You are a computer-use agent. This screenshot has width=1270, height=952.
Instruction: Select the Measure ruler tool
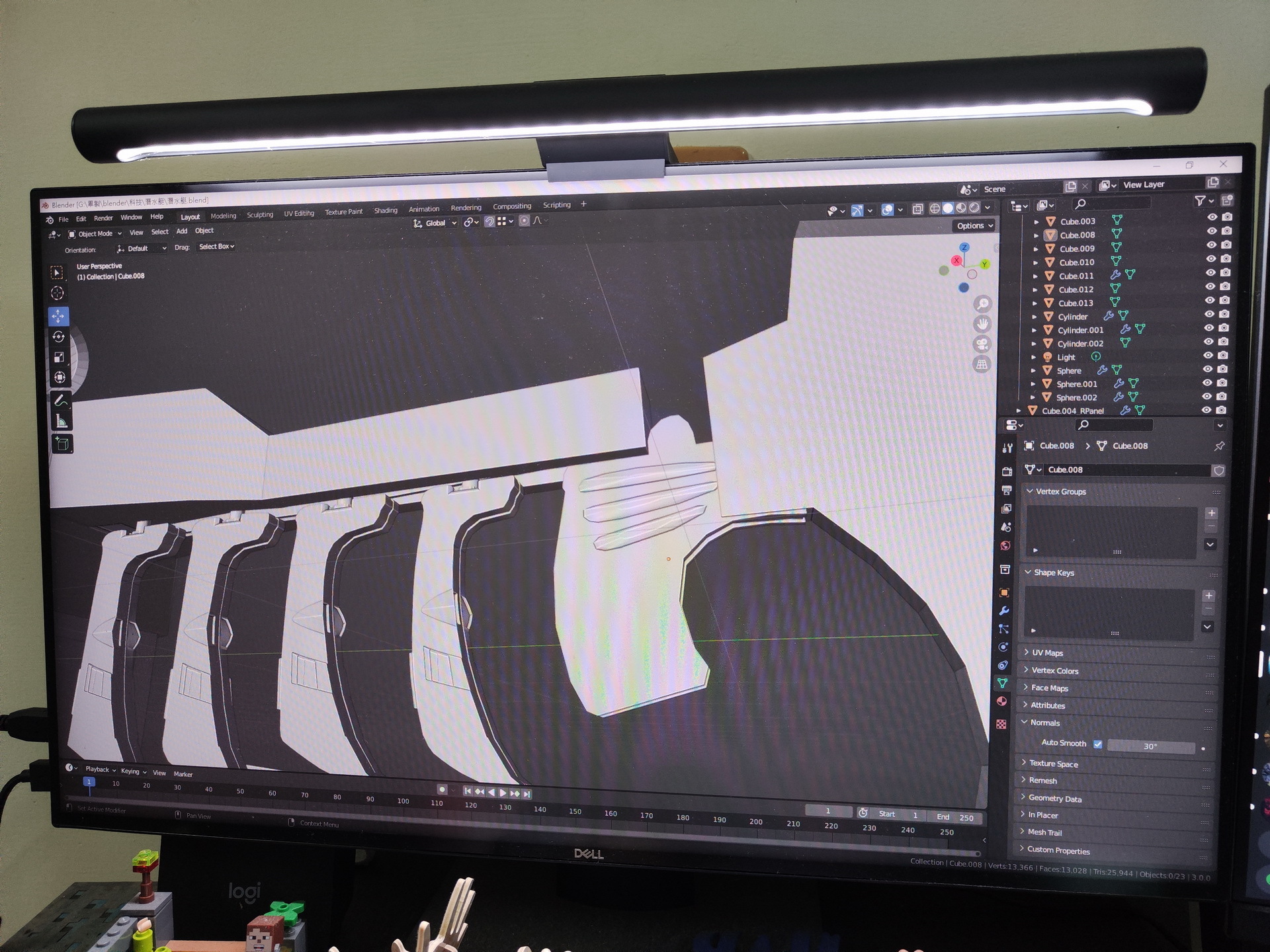tap(61, 422)
